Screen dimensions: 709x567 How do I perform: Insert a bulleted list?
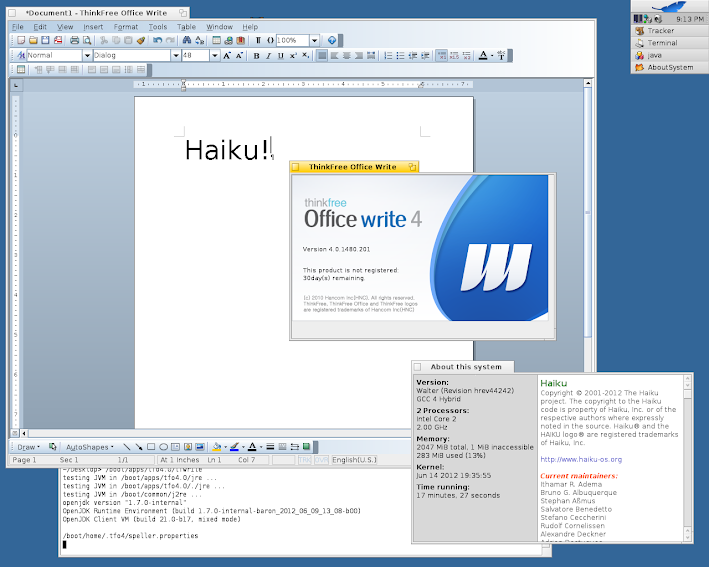click(400, 55)
